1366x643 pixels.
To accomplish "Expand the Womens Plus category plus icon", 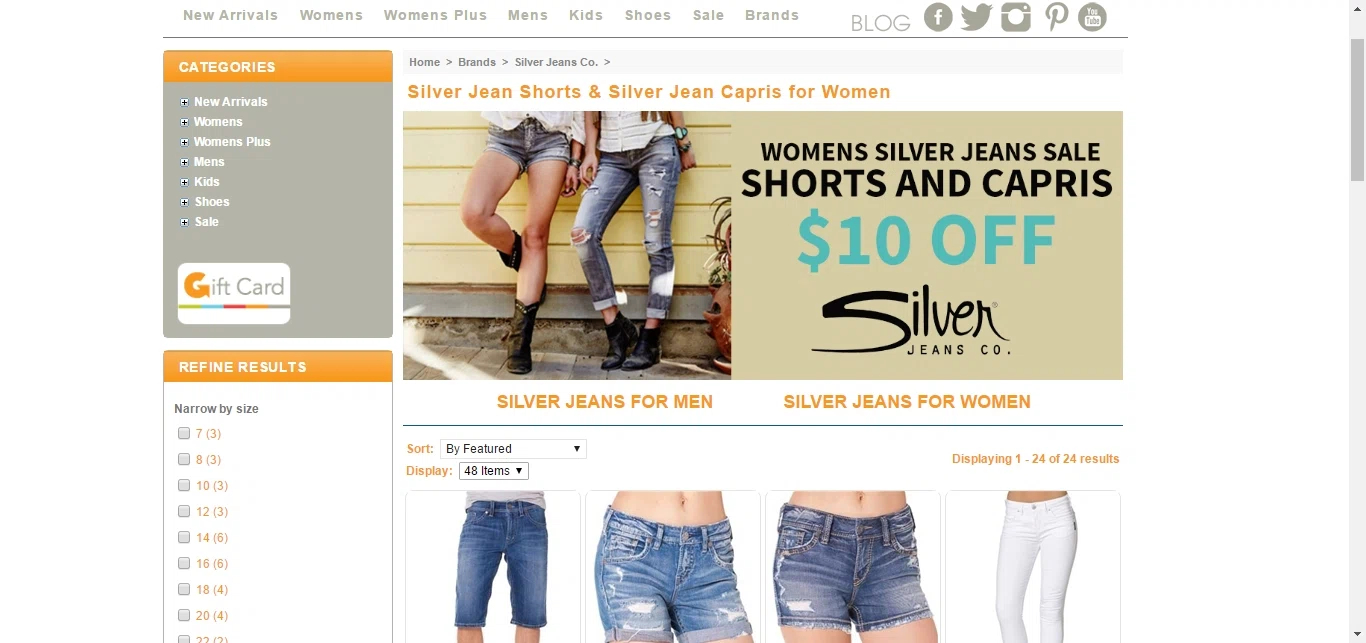I will (184, 142).
